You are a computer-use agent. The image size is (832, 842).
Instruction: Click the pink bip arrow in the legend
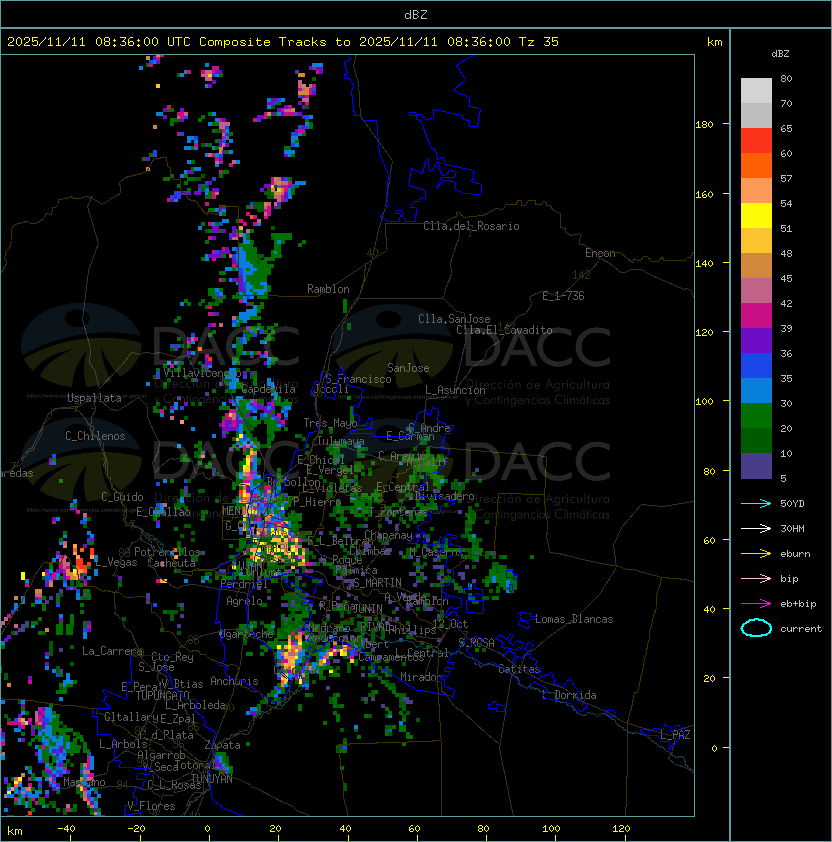[x=756, y=579]
